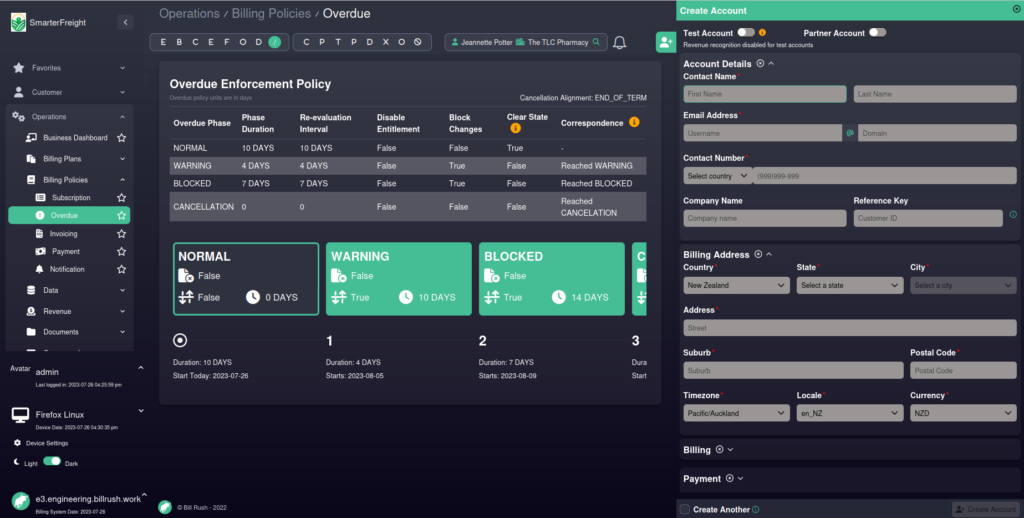
Task: Click the info icon beside Create Another
Action: pos(756,510)
